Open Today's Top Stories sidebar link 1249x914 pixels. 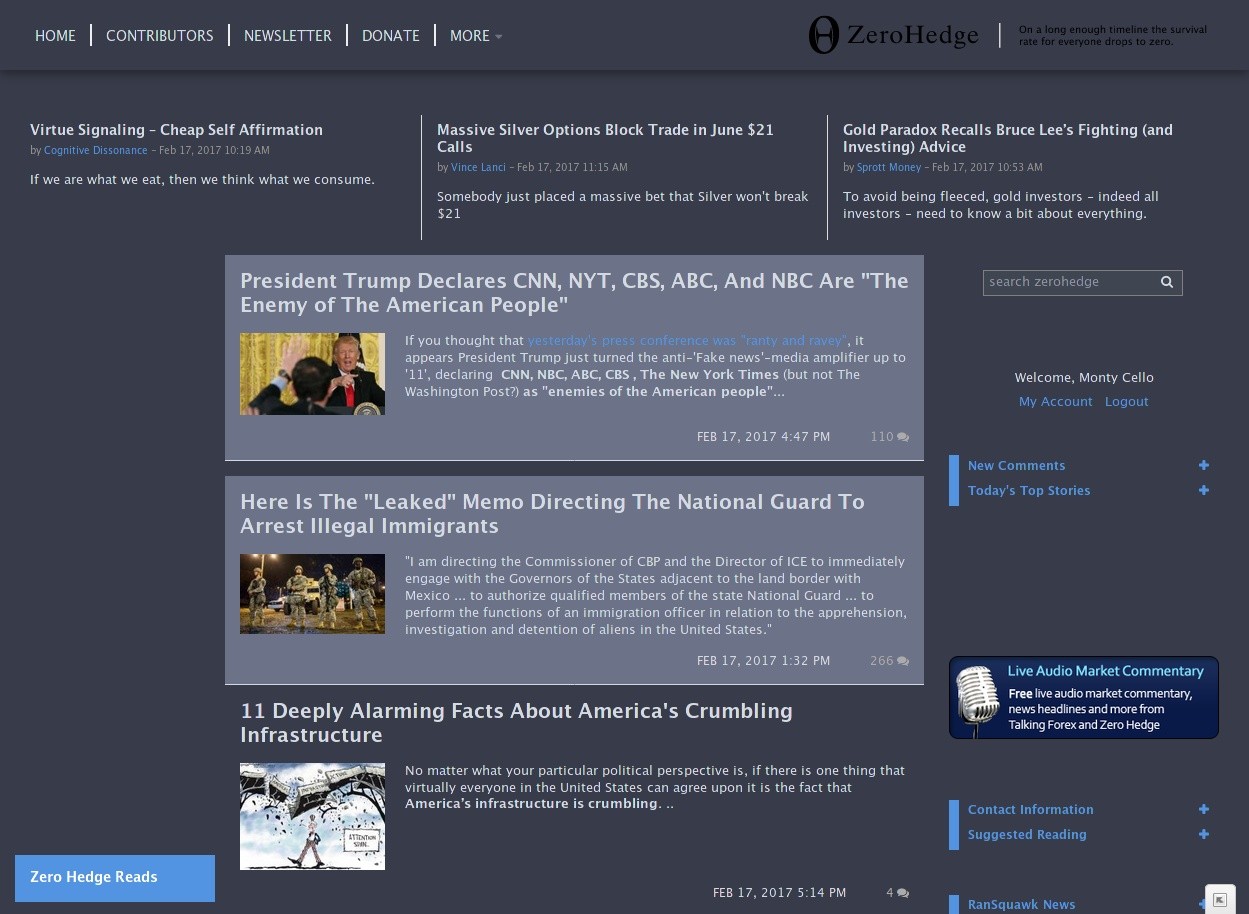point(1029,490)
